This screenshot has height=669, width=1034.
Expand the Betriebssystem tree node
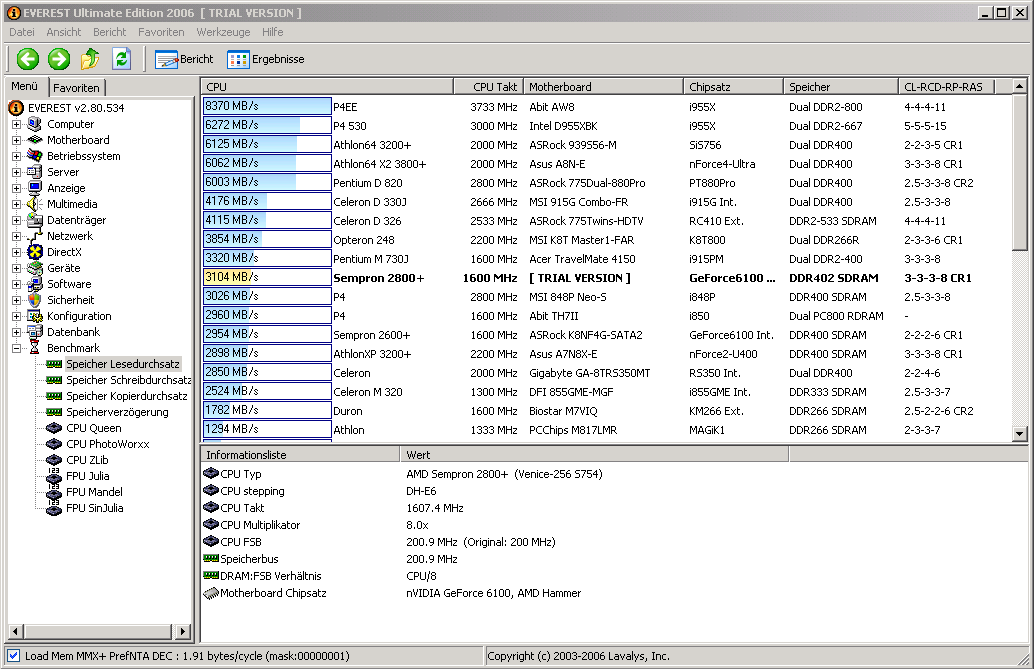click(x=16, y=156)
